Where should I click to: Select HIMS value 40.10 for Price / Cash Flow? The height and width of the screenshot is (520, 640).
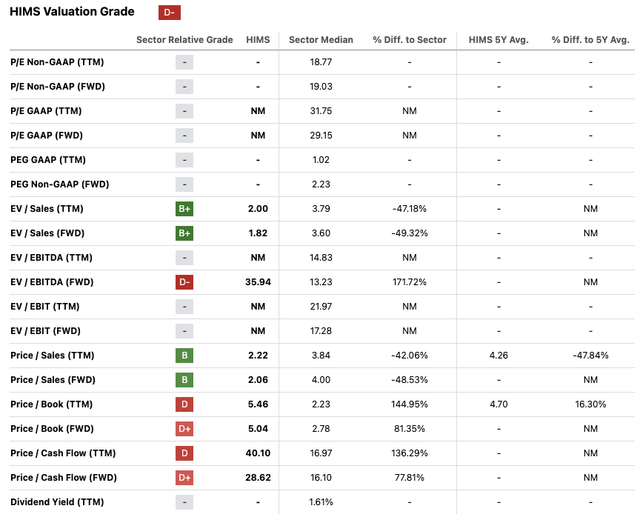coord(258,453)
